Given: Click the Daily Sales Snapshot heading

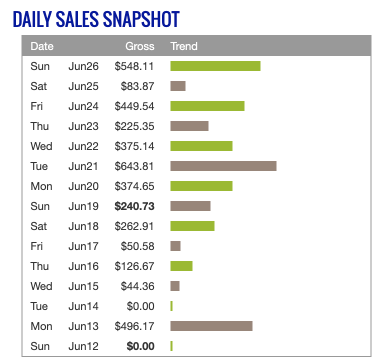Looking at the screenshot, I should tap(96, 19).
